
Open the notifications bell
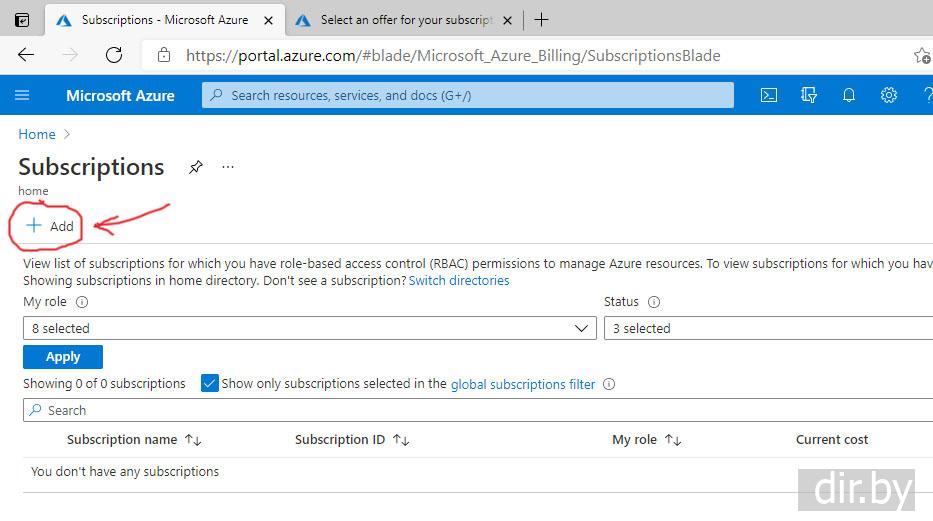[849, 96]
